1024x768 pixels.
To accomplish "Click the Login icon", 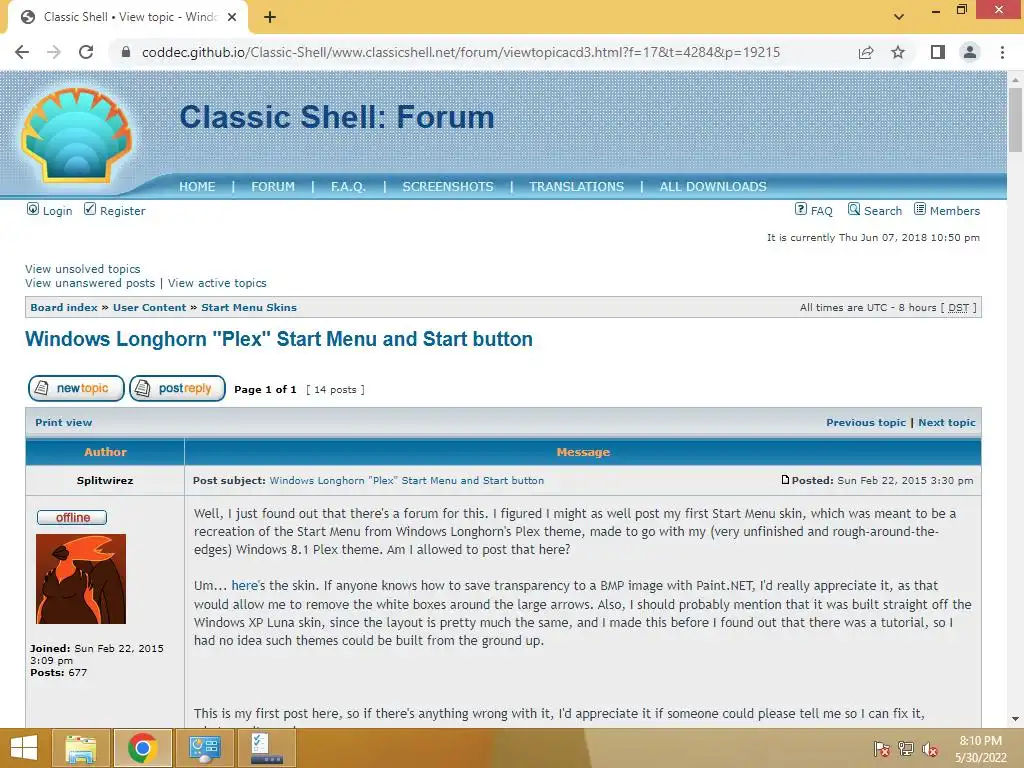I will point(33,209).
